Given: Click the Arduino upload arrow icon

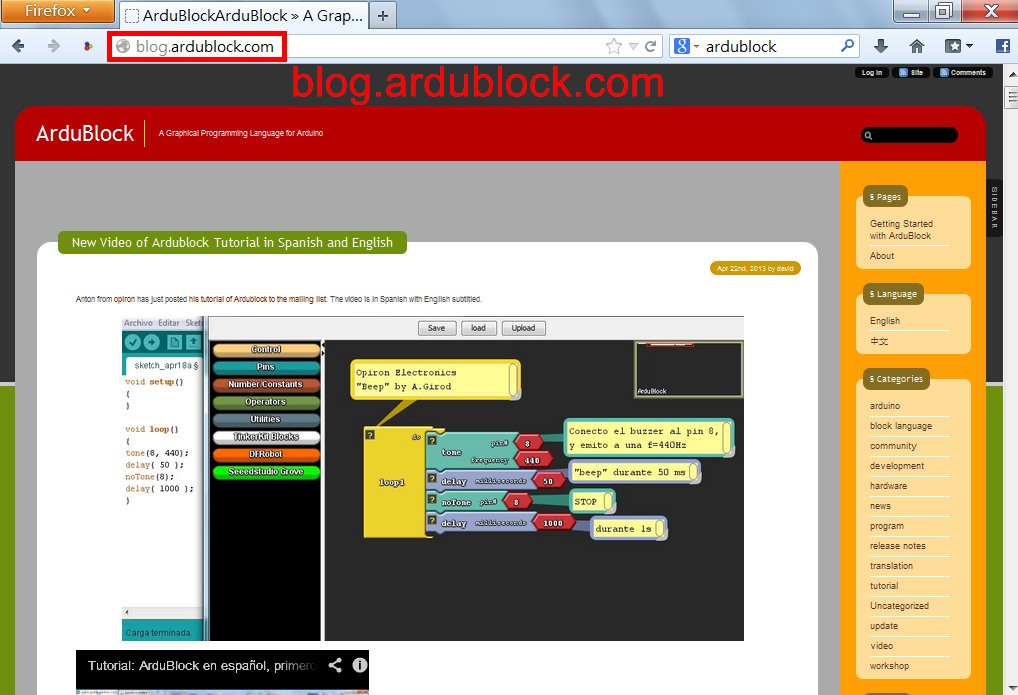Looking at the screenshot, I should tap(151, 342).
